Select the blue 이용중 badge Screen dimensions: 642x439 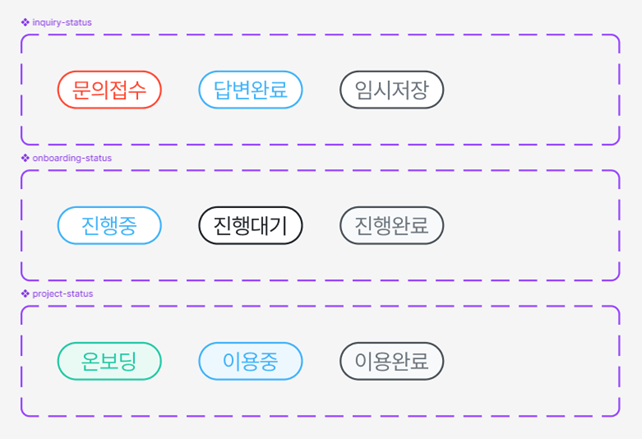[250, 361]
